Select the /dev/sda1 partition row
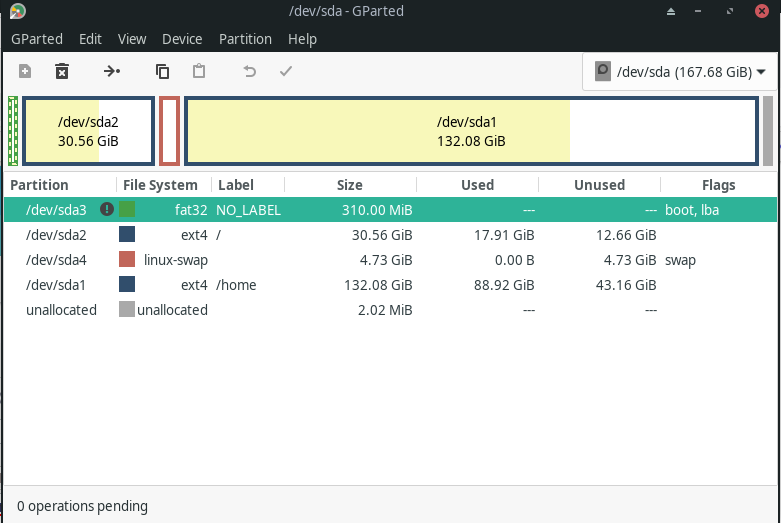Image resolution: width=781 pixels, height=523 pixels. (390, 284)
